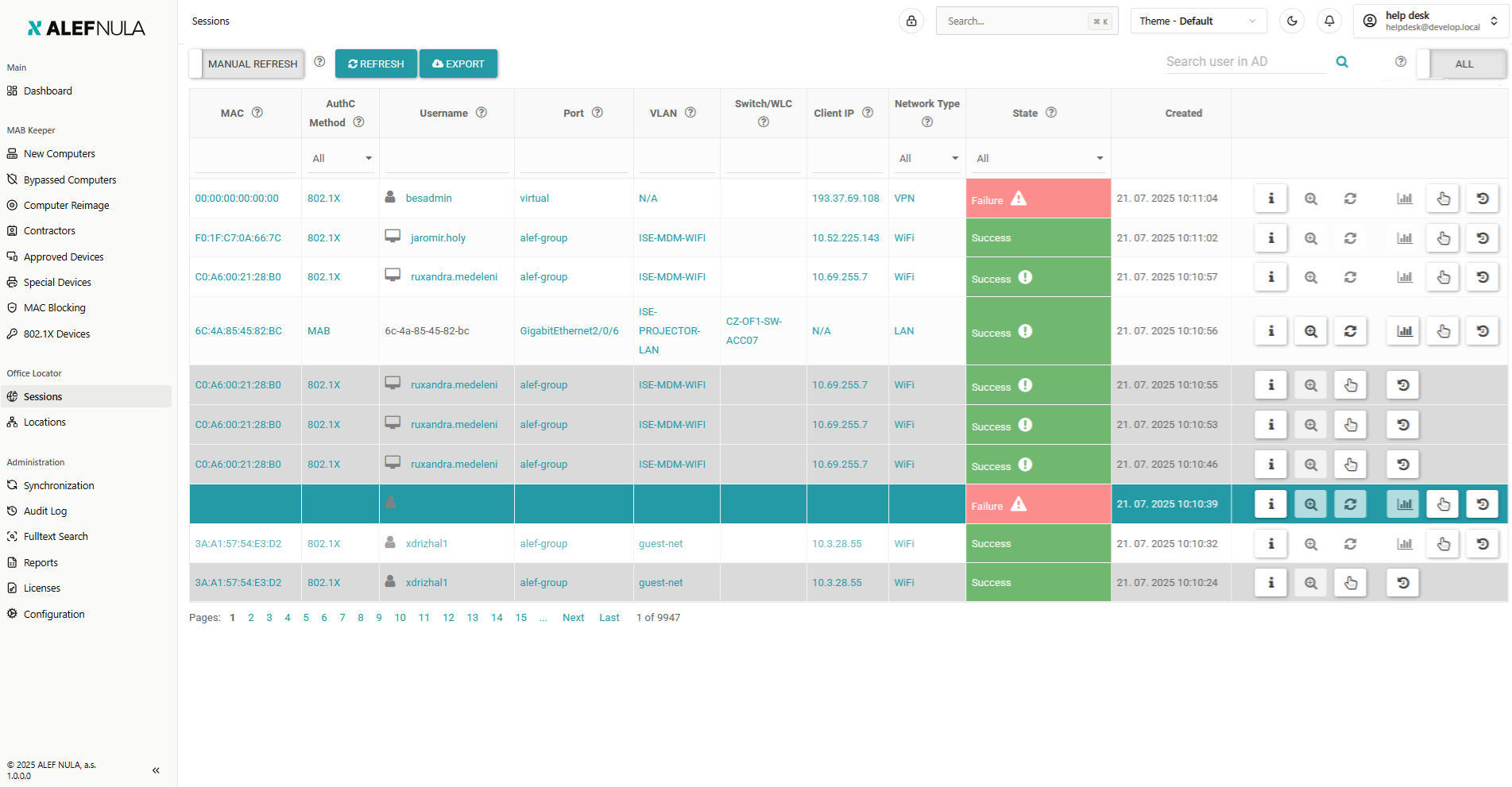Toggle dark mode with the moon icon
The image size is (1512, 787).
(x=1292, y=21)
